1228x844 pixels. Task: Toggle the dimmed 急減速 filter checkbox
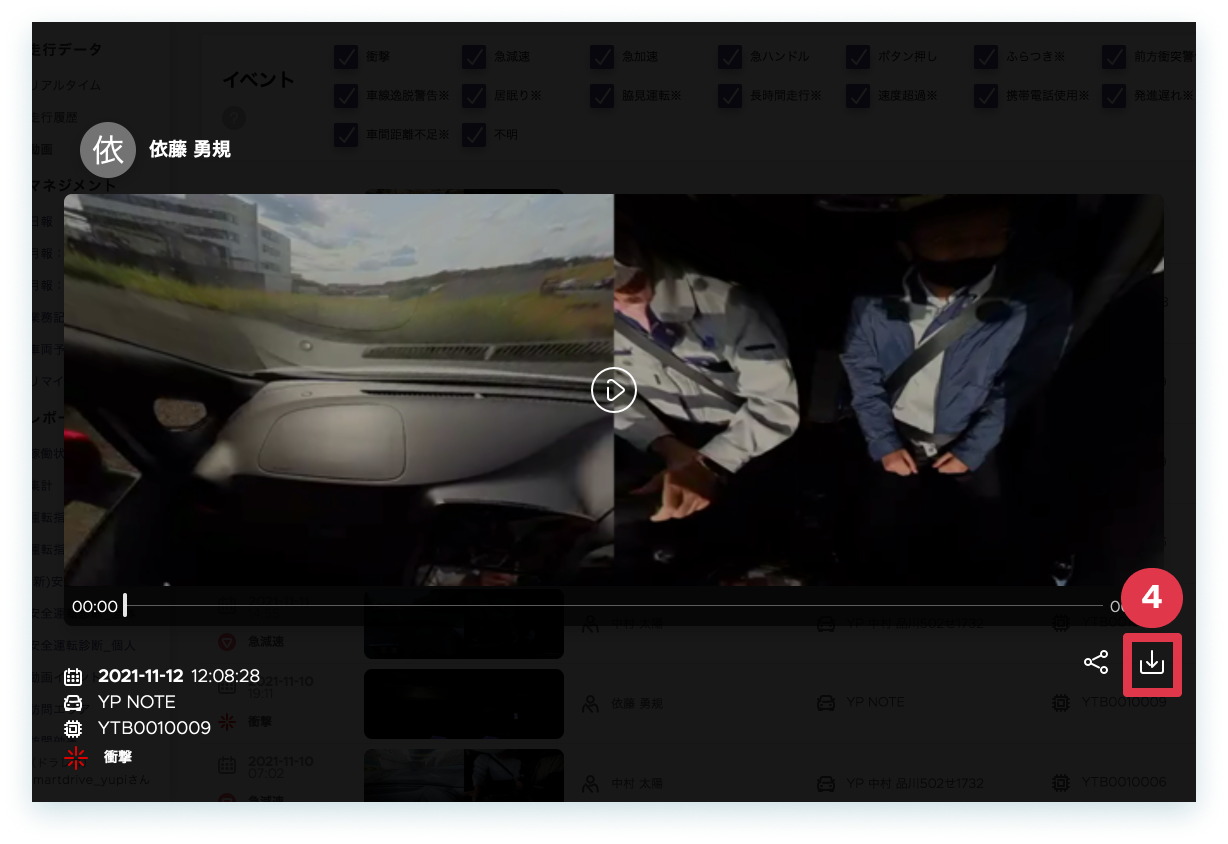click(474, 57)
